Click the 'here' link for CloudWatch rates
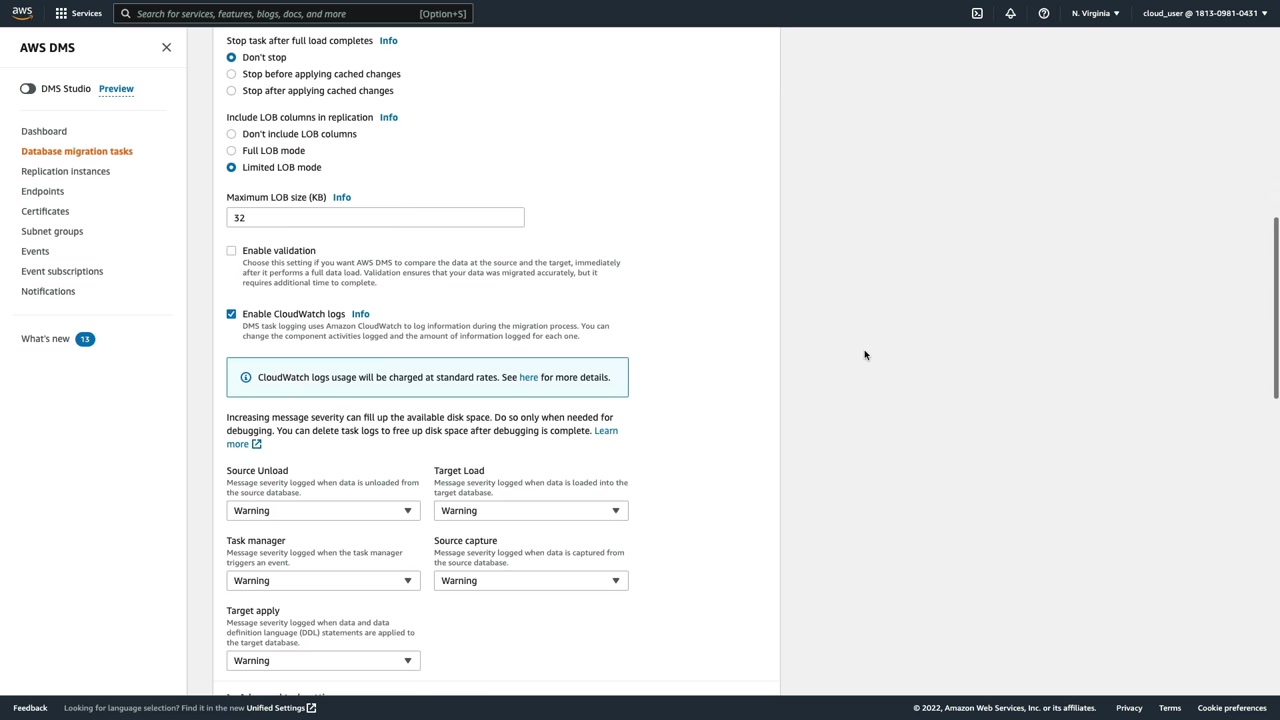Image resolution: width=1280 pixels, height=720 pixels. pos(529,377)
